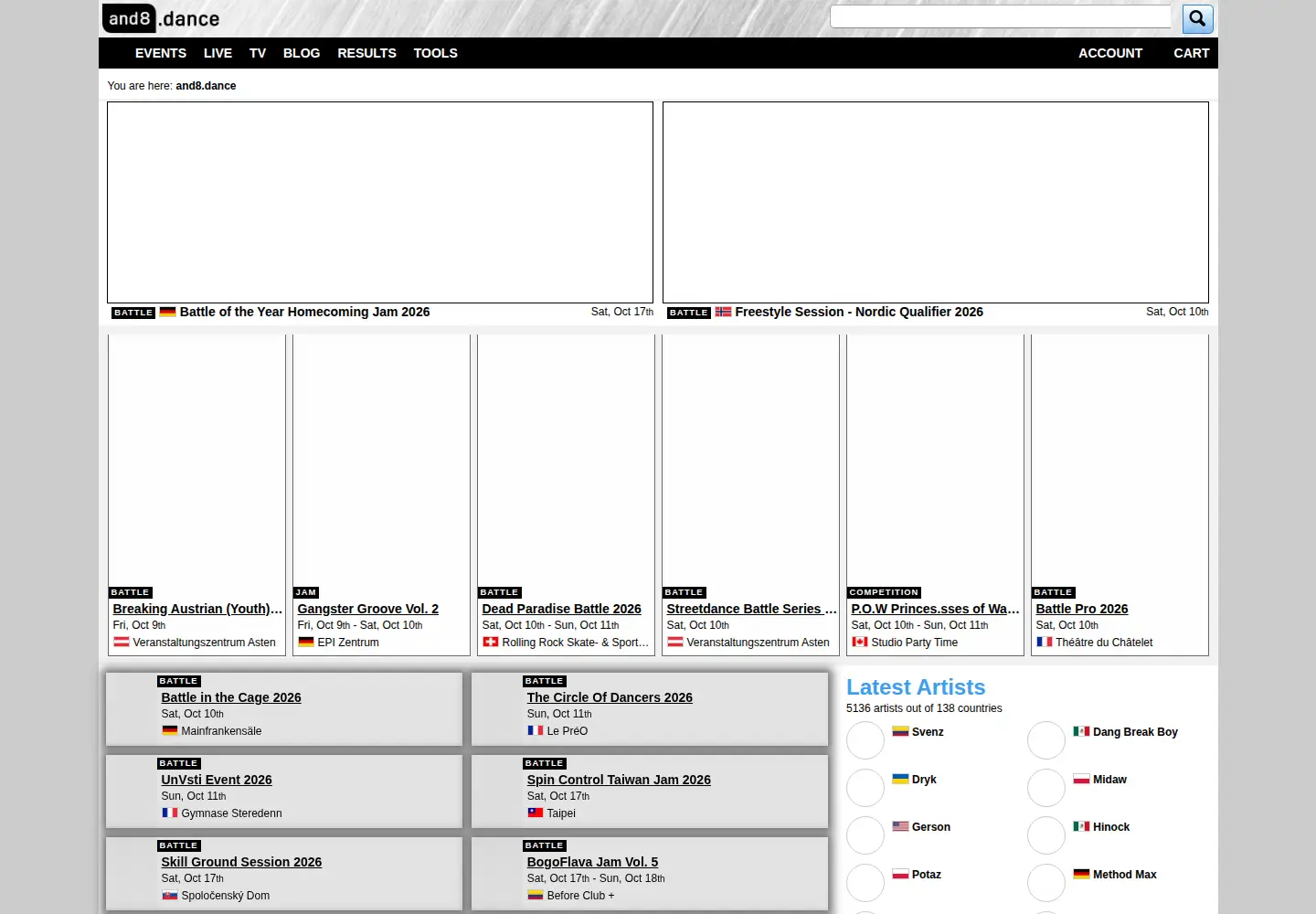This screenshot has width=1316, height=914.
Task: Open Skill Ground Session 2026
Action: click(x=241, y=862)
